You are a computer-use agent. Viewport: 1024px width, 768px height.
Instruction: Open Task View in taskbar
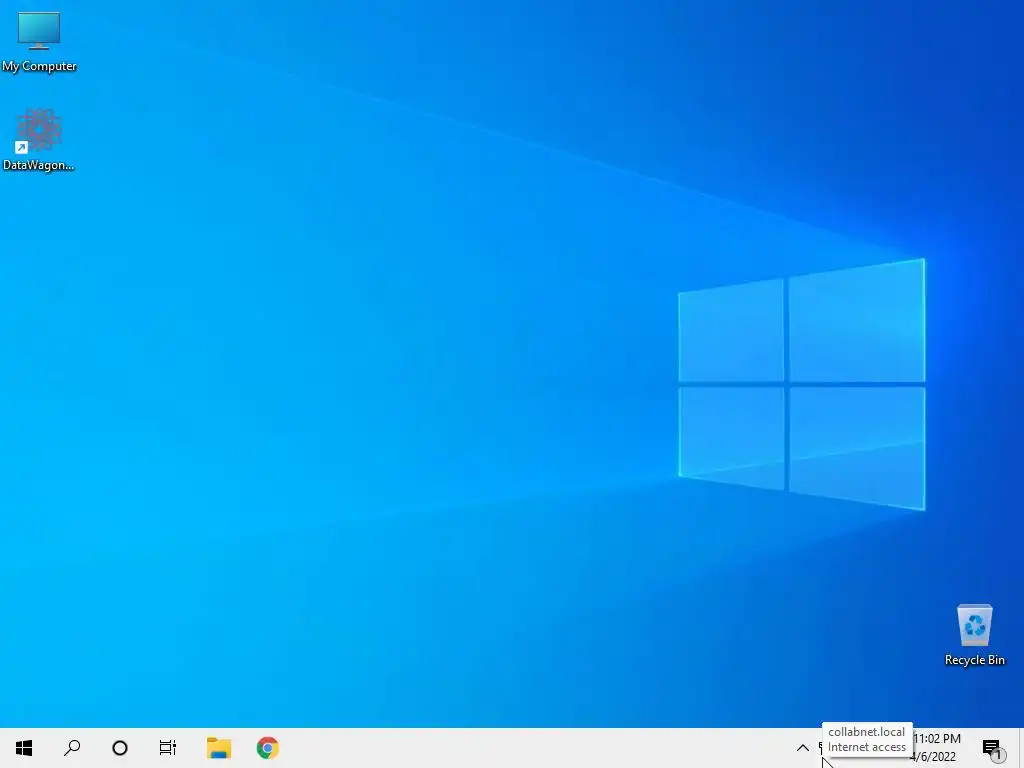168,748
